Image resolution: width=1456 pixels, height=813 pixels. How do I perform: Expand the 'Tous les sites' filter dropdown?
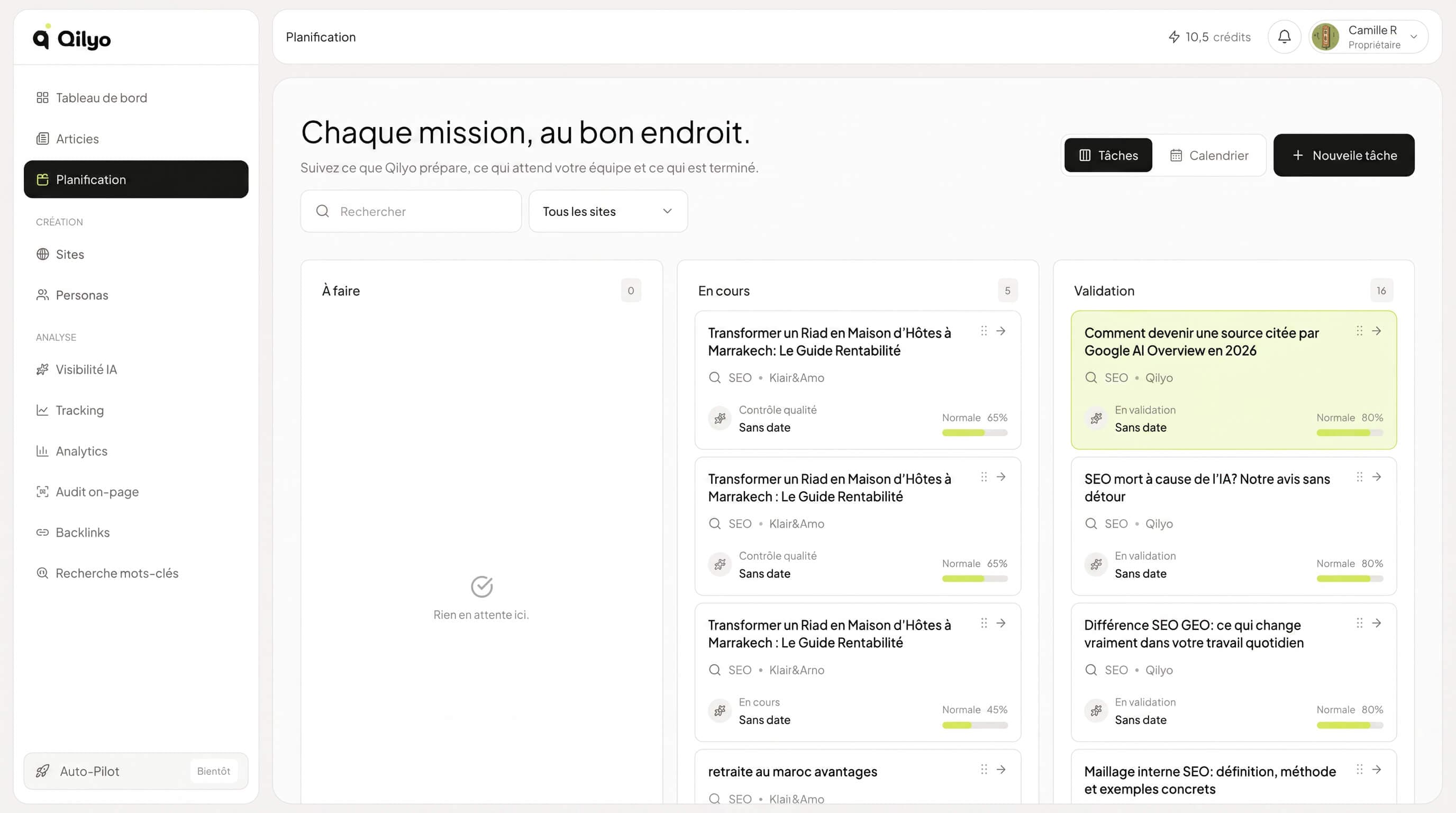(x=608, y=211)
